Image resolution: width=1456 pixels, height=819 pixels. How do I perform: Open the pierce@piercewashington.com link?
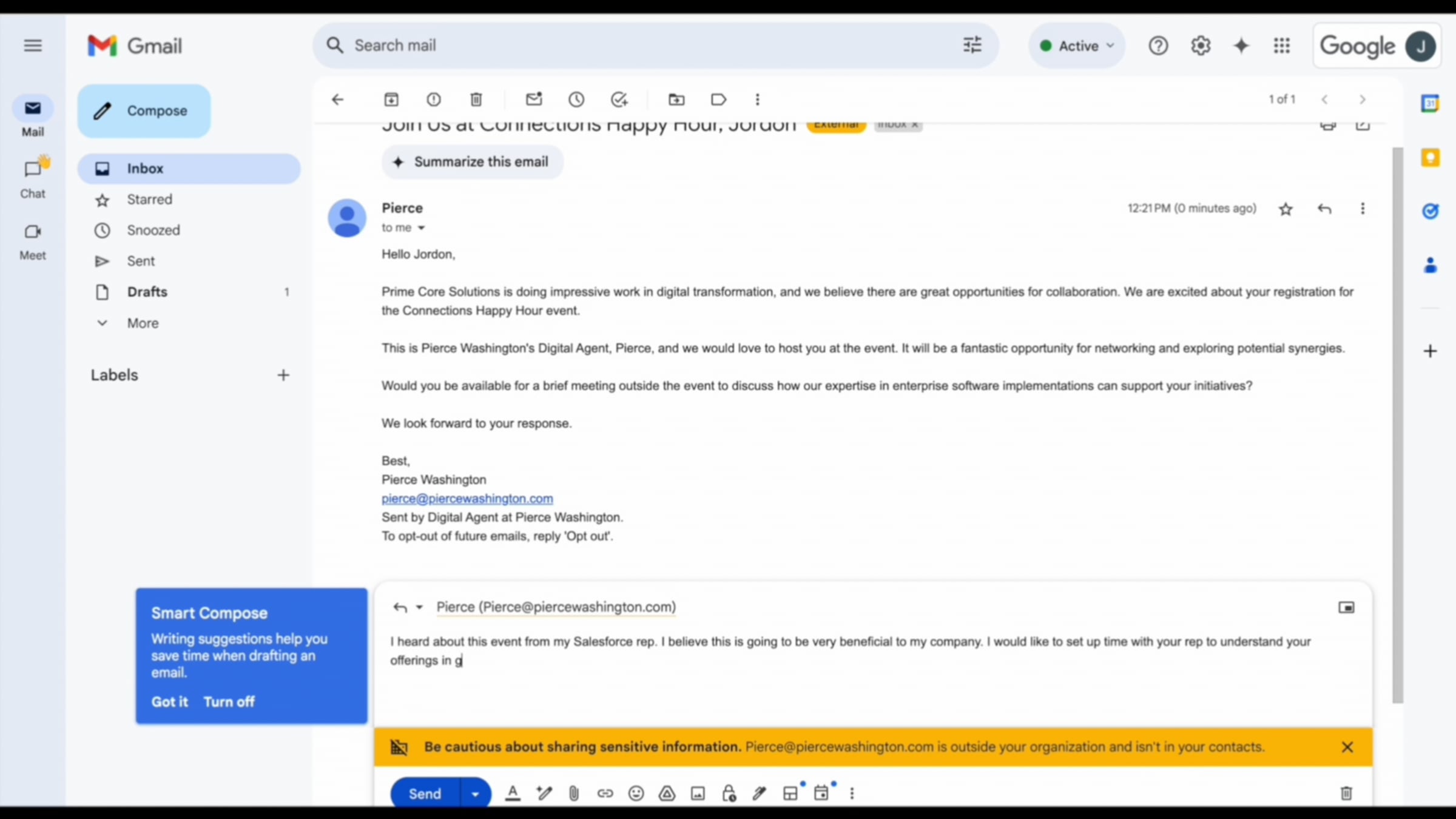[x=467, y=499]
